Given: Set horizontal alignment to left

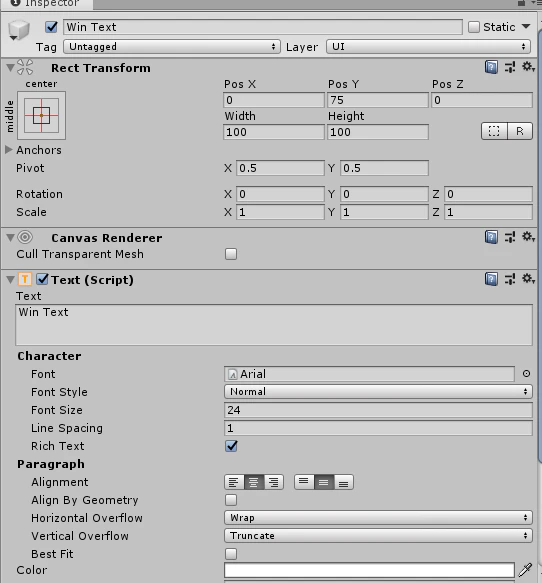Looking at the screenshot, I should pyautogui.click(x=234, y=482).
